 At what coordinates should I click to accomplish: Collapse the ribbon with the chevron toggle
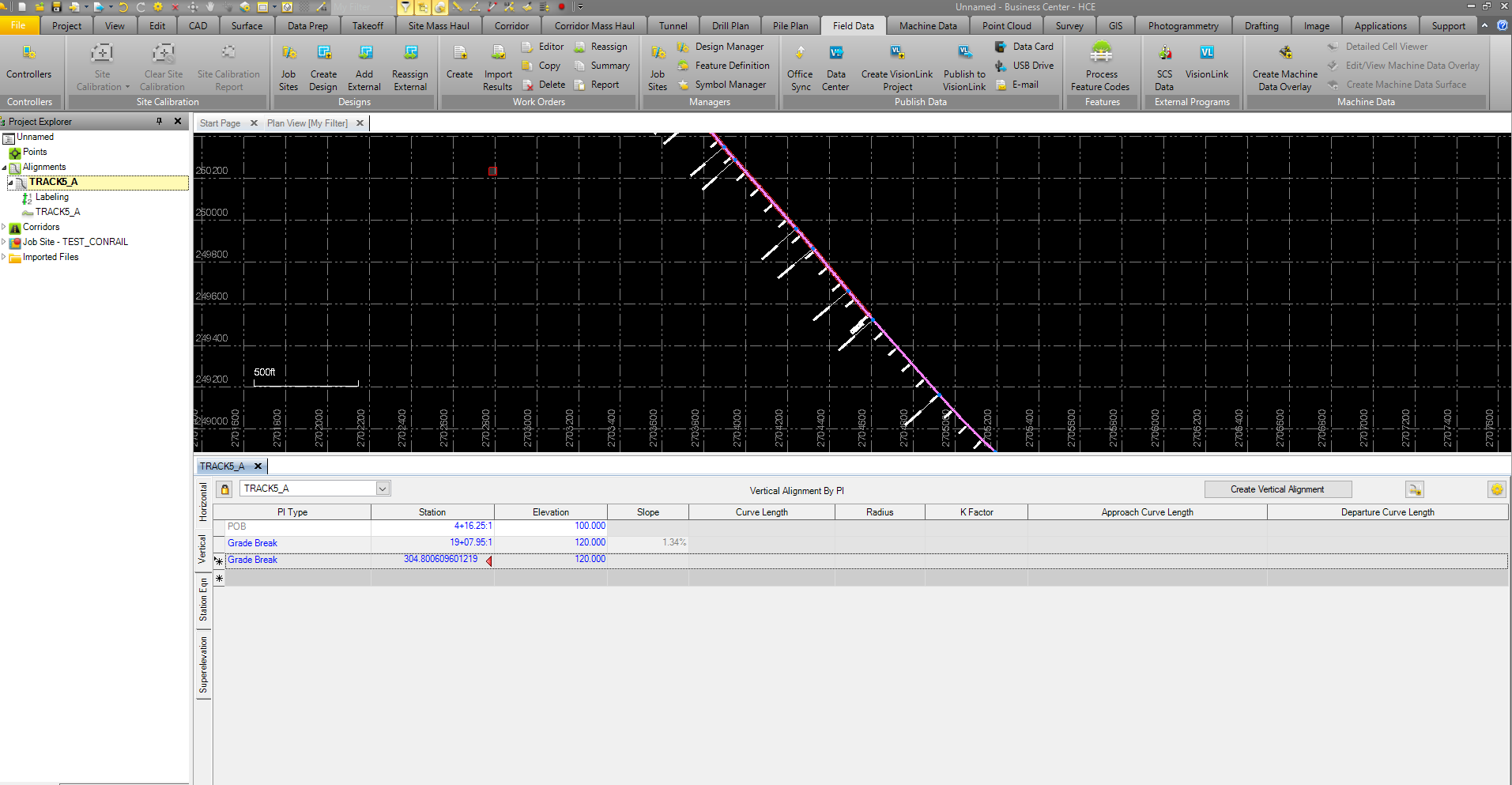[x=1484, y=25]
